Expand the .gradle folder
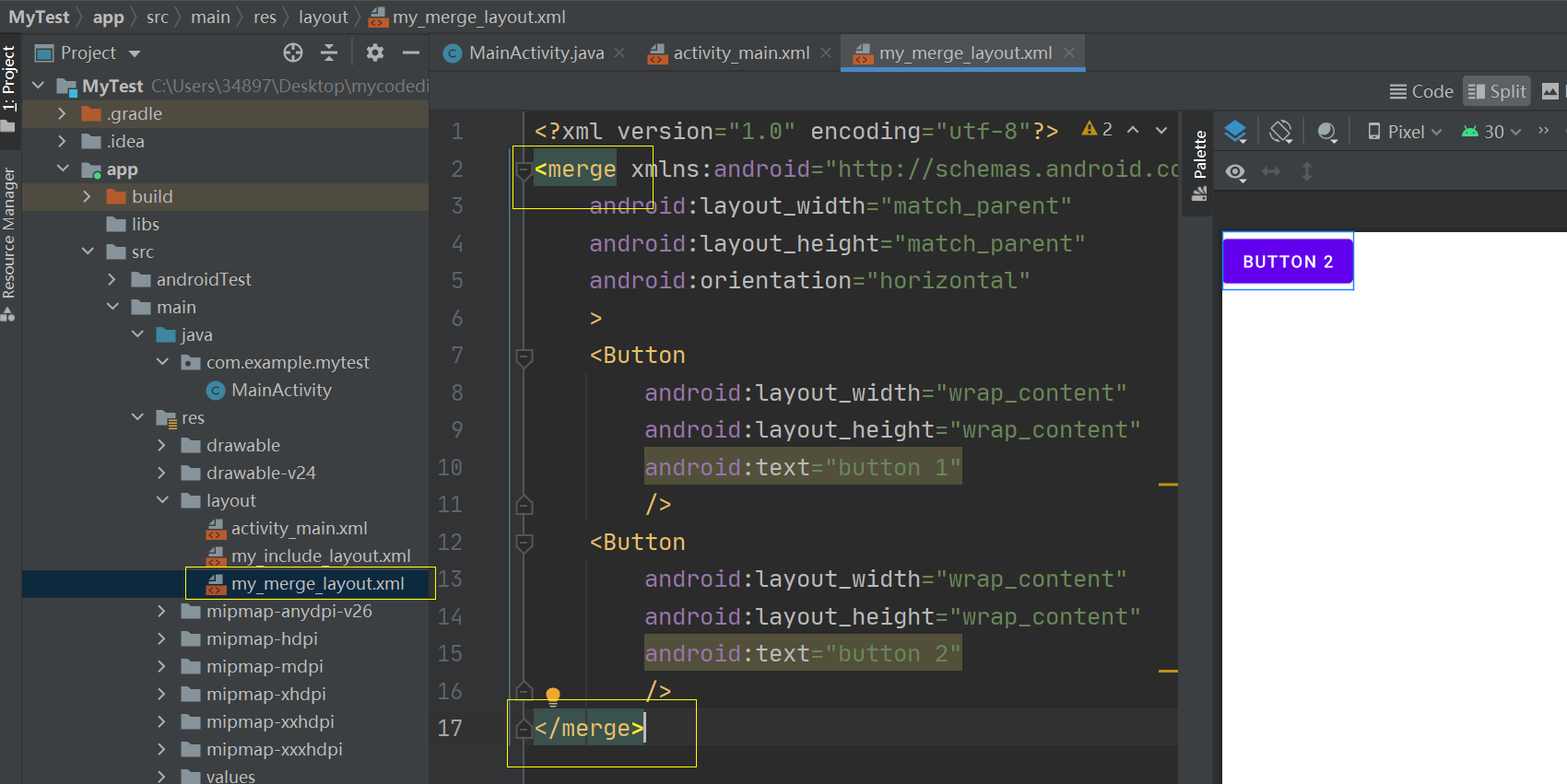Image resolution: width=1567 pixels, height=784 pixels. [62, 113]
